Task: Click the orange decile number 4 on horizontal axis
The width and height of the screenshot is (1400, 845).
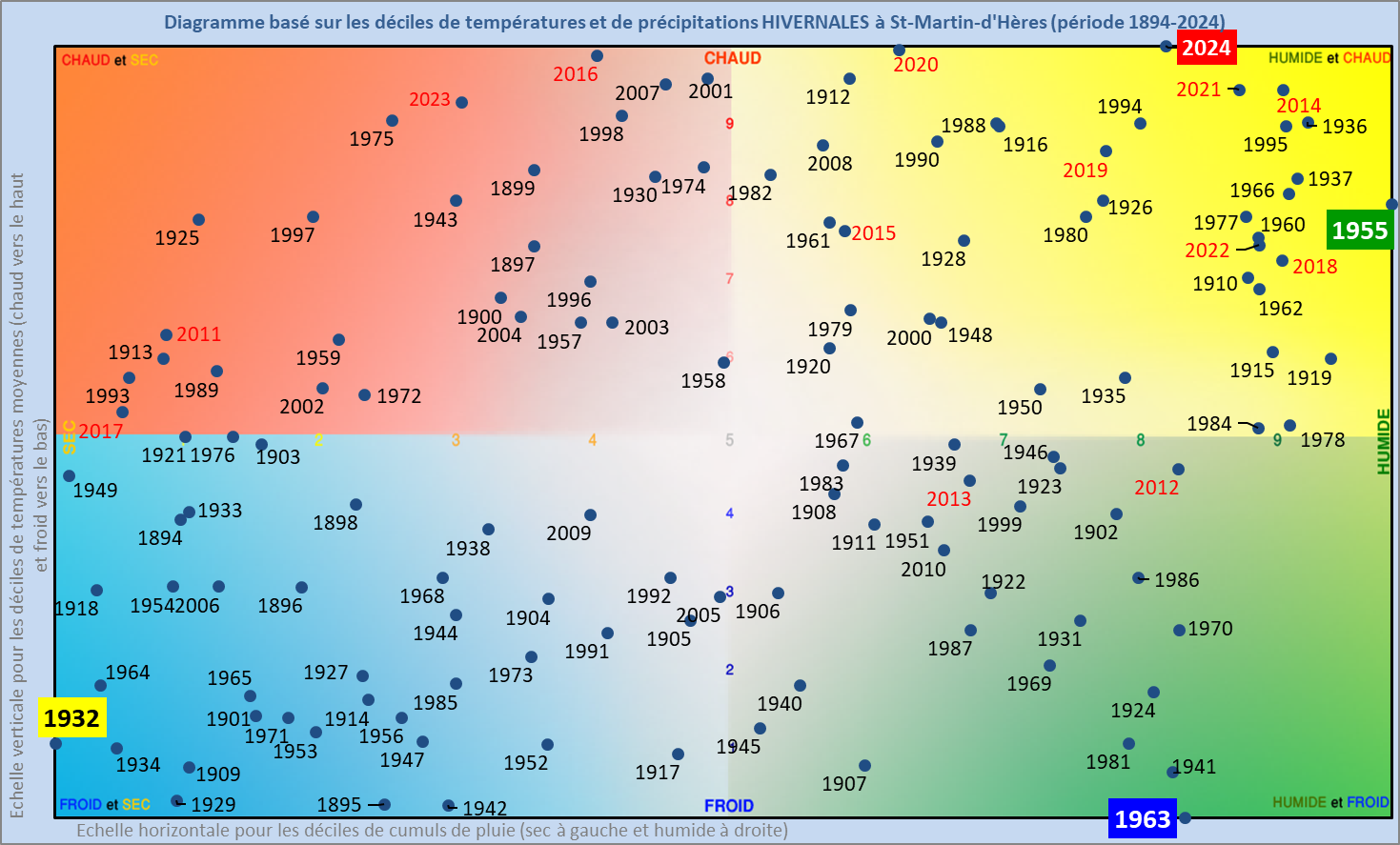Action: pos(592,440)
